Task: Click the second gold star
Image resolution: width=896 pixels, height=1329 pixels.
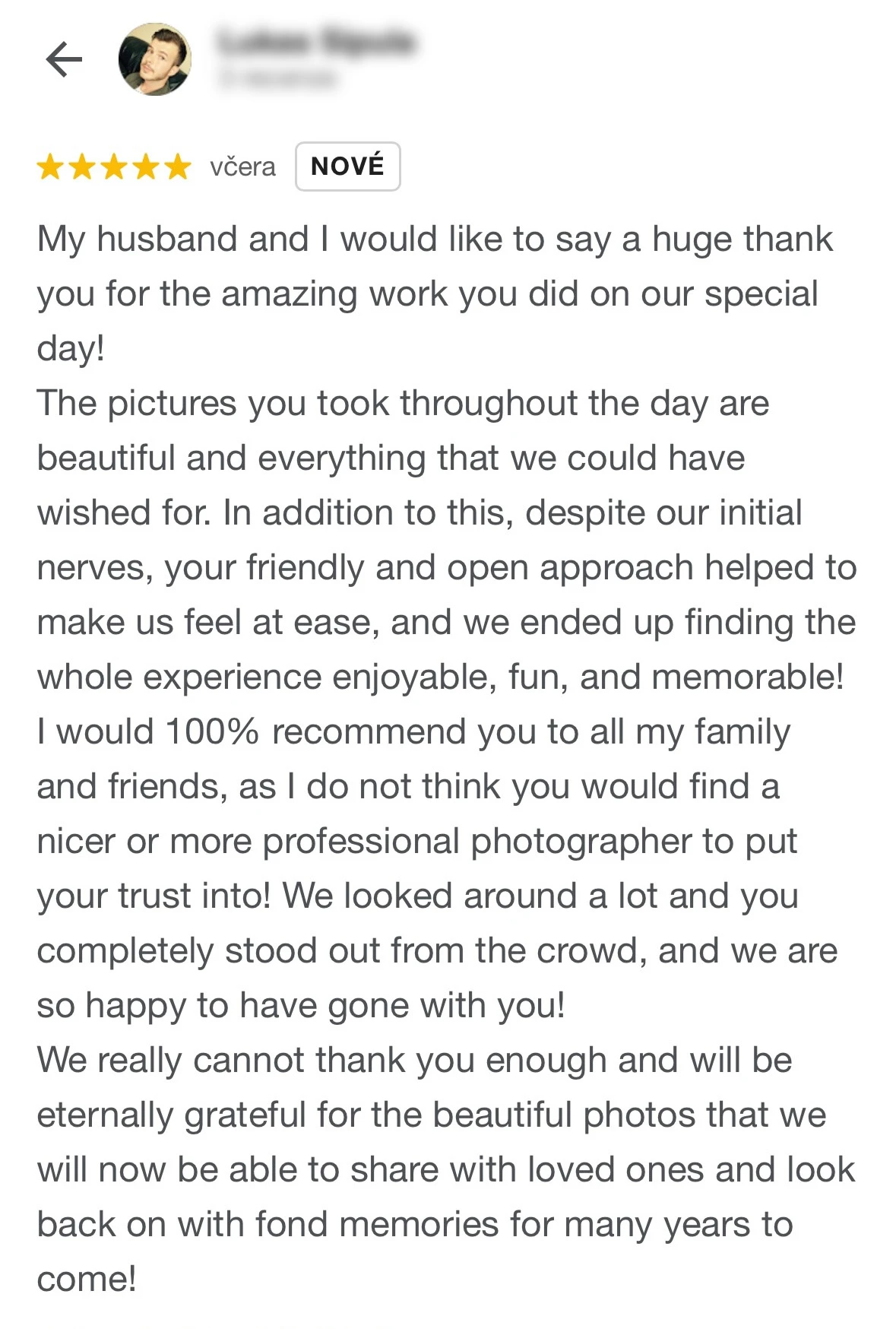Action: [82, 167]
